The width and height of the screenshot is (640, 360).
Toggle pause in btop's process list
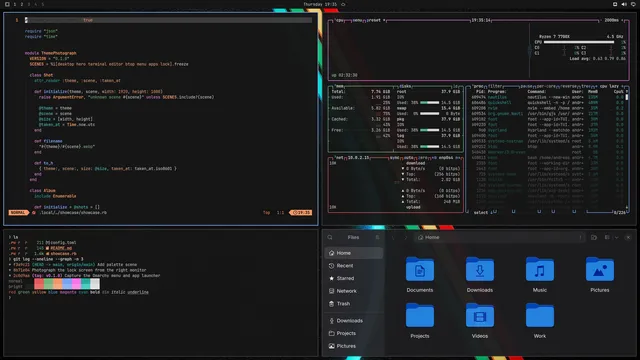pos(526,87)
